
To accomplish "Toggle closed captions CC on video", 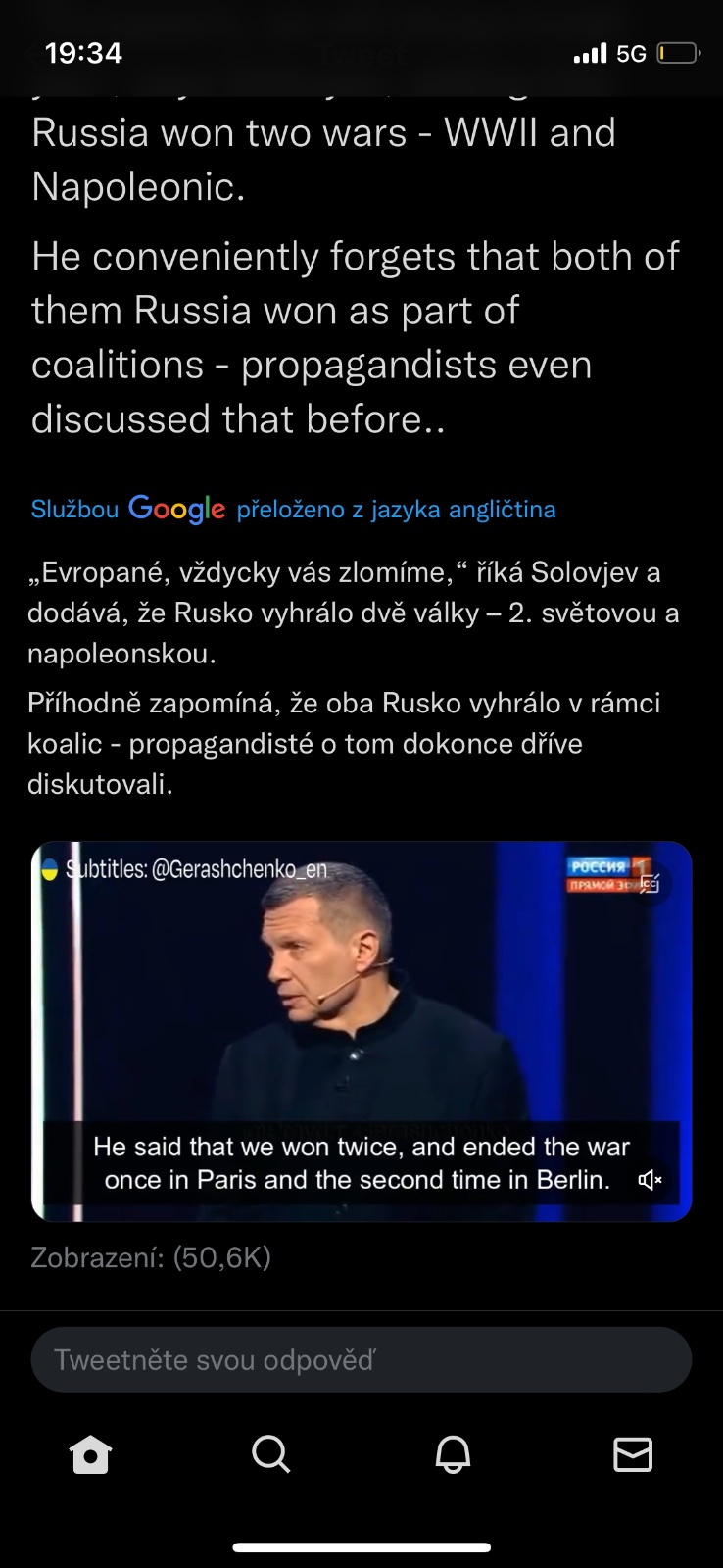I will point(650,883).
